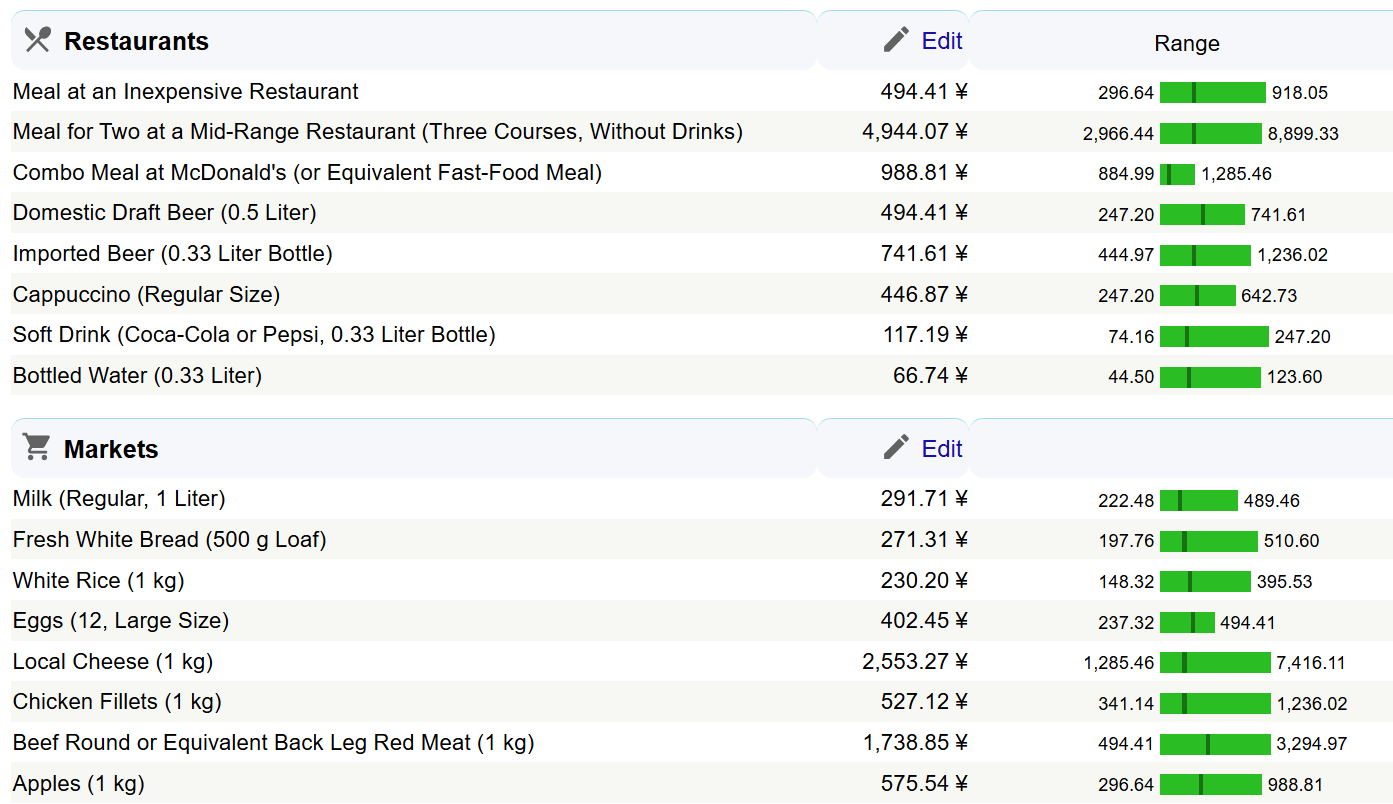The image size is (1393, 804).
Task: Click the Beef Round price 1,738.85 ¥
Action: coord(914,743)
